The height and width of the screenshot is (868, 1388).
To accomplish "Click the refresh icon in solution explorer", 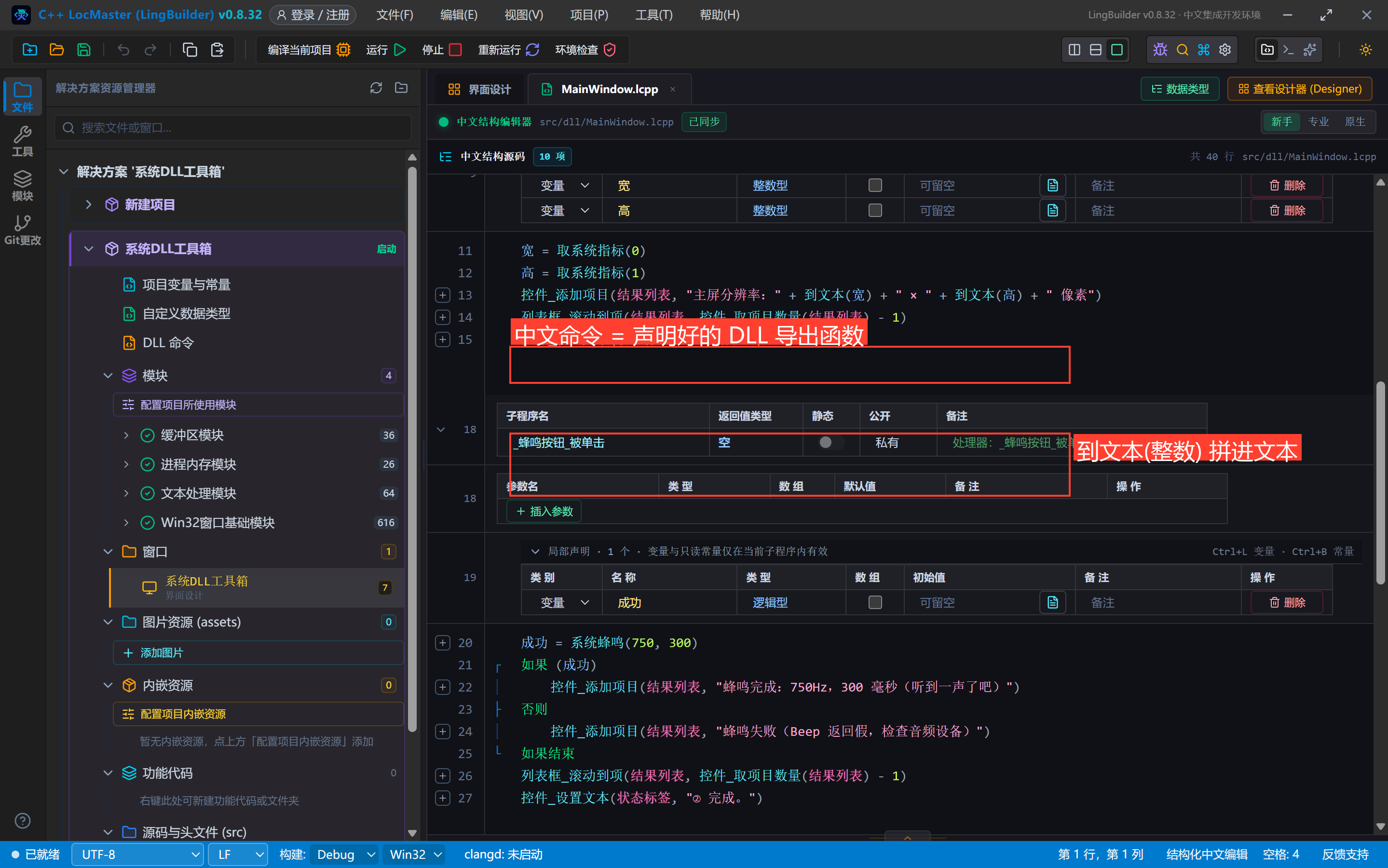I will coord(376,88).
